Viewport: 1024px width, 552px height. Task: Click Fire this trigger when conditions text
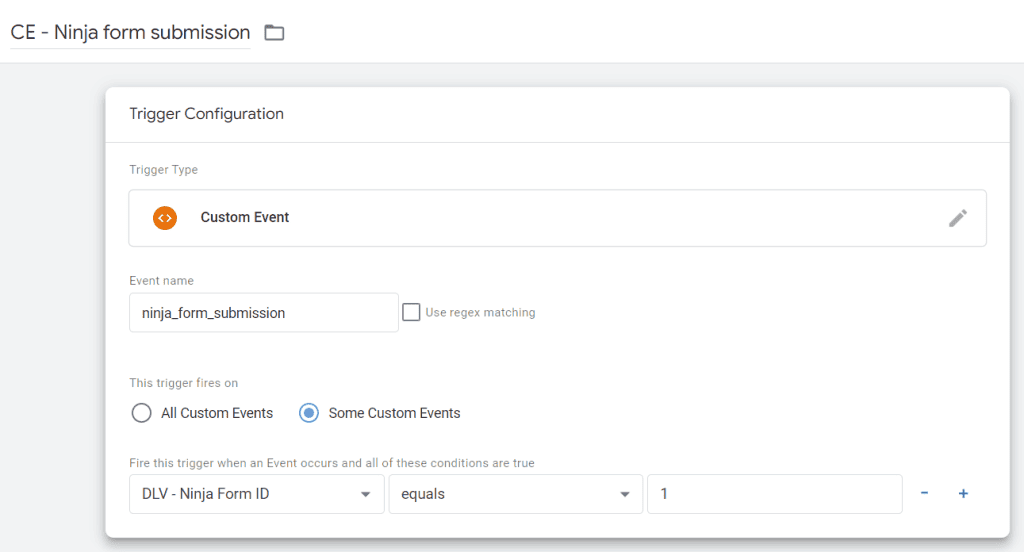[x=332, y=463]
